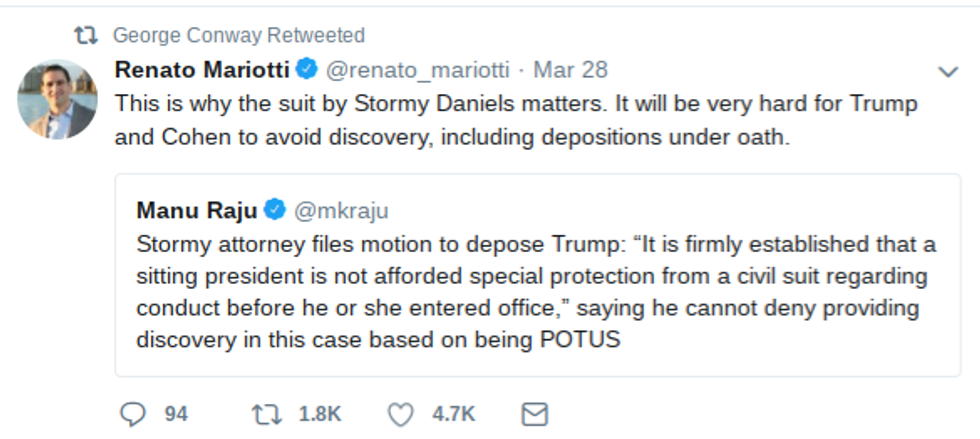Click Renato Mariotti's profile avatar photo
The height and width of the screenshot is (439, 980).
click(57, 100)
